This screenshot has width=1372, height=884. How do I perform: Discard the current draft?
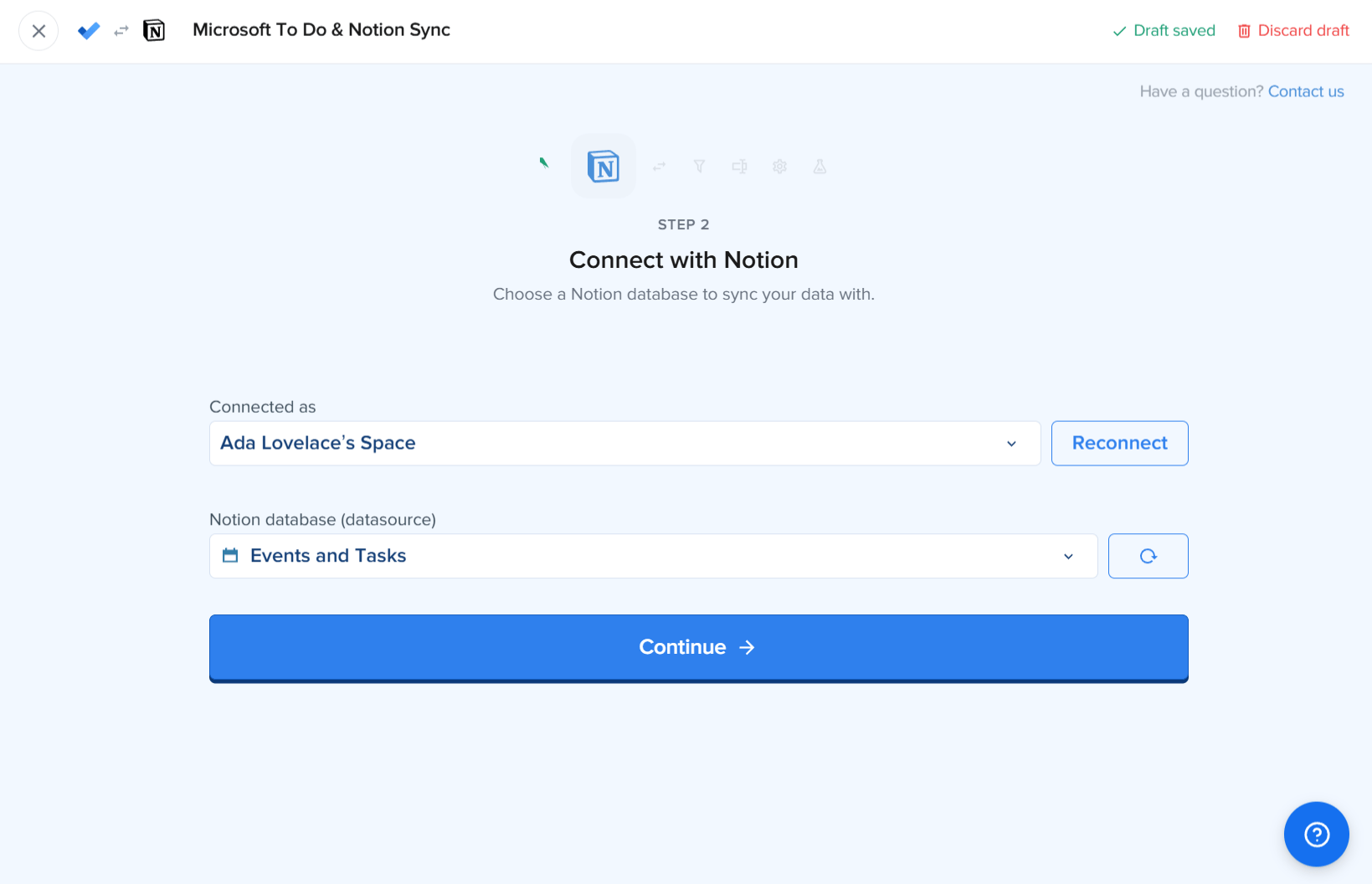coord(1294,31)
